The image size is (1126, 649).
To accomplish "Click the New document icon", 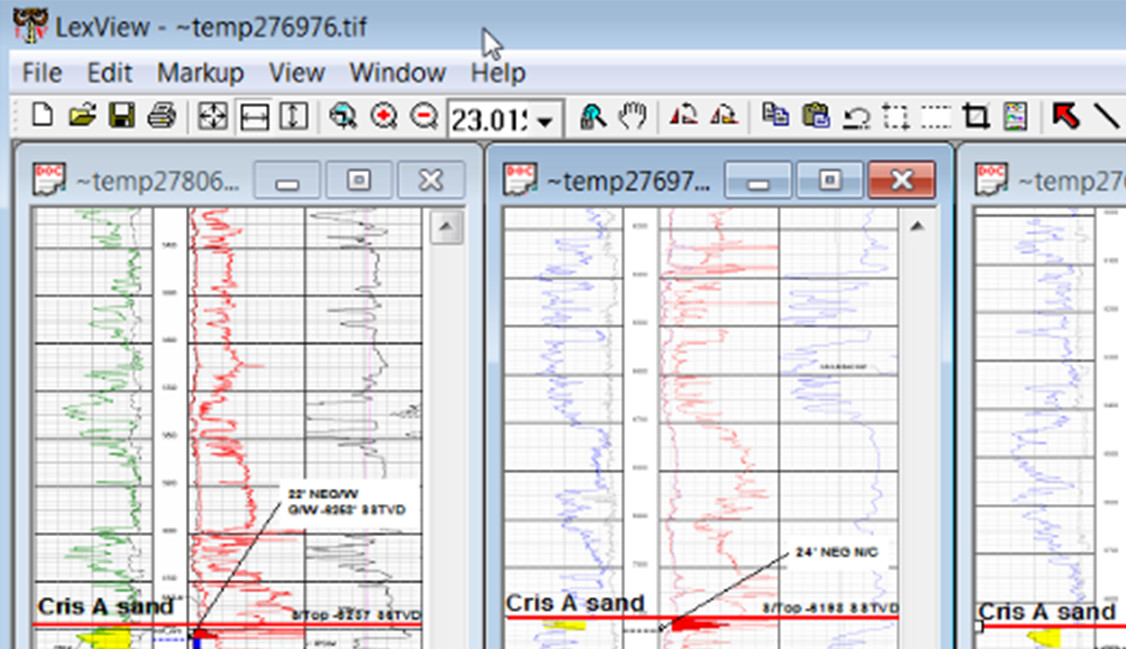I will click(42, 116).
